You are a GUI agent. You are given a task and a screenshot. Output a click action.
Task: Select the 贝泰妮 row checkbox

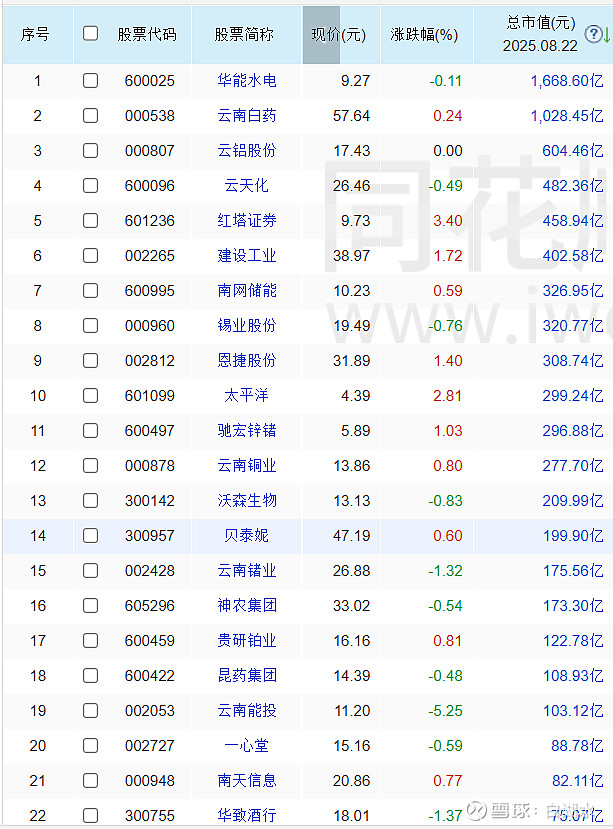90,536
